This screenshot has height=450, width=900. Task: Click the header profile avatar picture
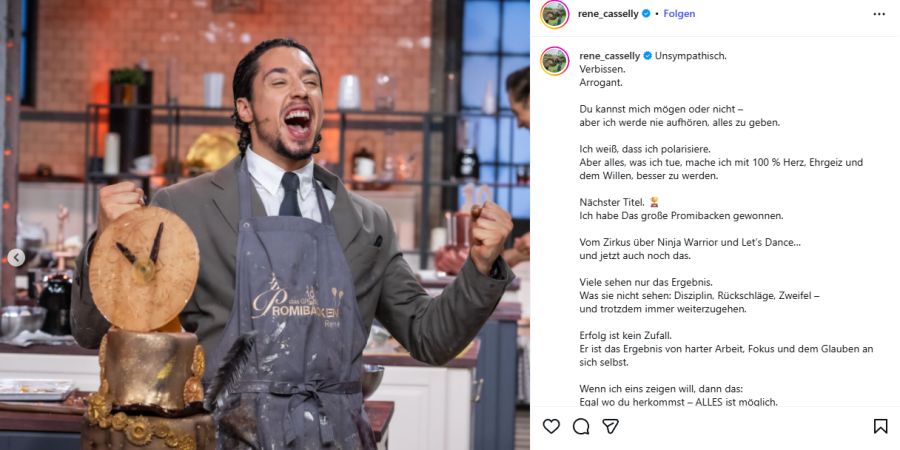[554, 14]
